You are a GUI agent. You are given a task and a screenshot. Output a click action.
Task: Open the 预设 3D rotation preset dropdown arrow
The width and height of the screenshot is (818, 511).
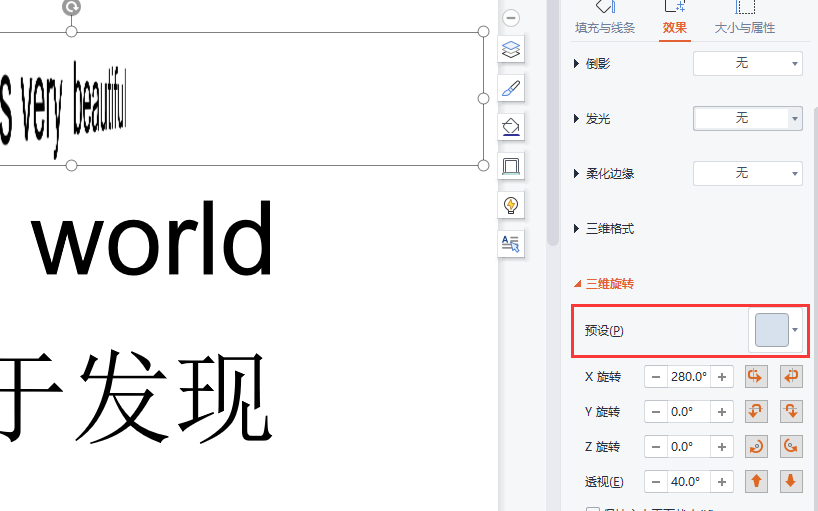click(795, 330)
